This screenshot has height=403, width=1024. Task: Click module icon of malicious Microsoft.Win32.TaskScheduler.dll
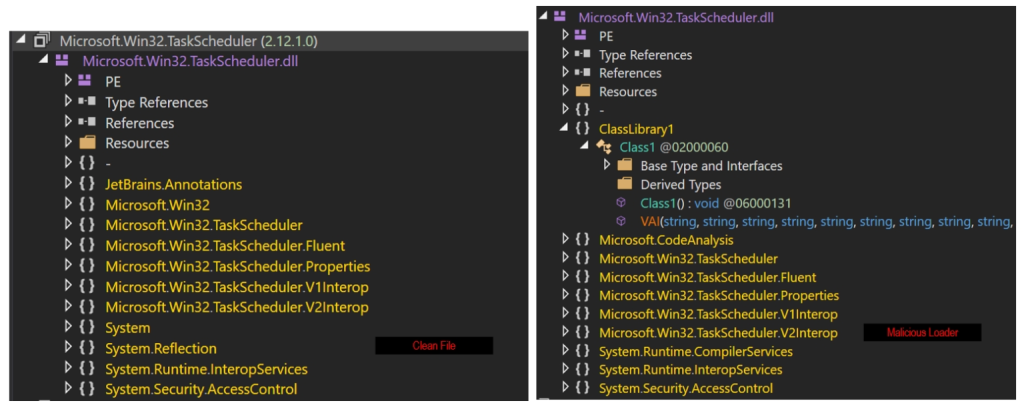click(x=559, y=16)
